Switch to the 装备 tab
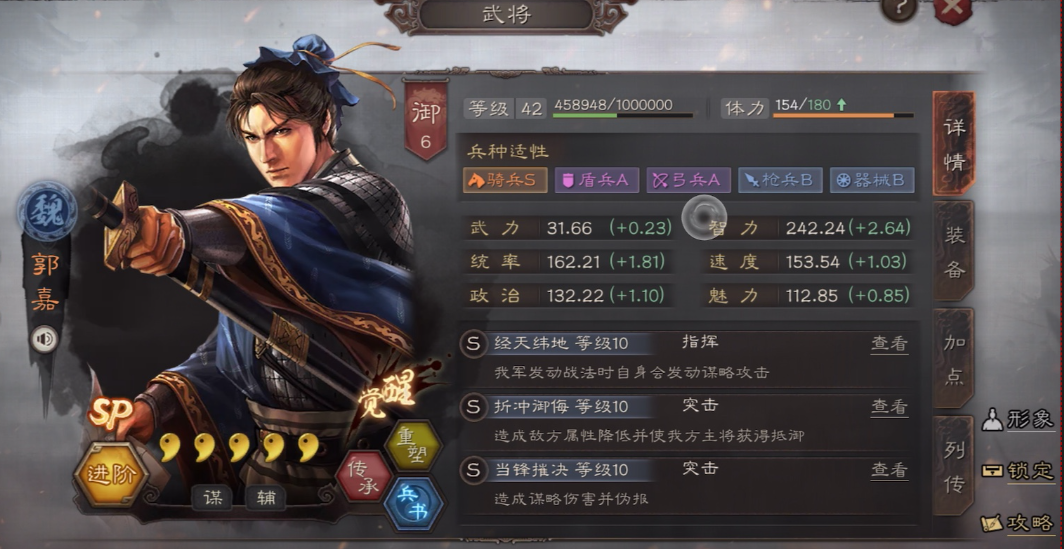 [x=953, y=251]
